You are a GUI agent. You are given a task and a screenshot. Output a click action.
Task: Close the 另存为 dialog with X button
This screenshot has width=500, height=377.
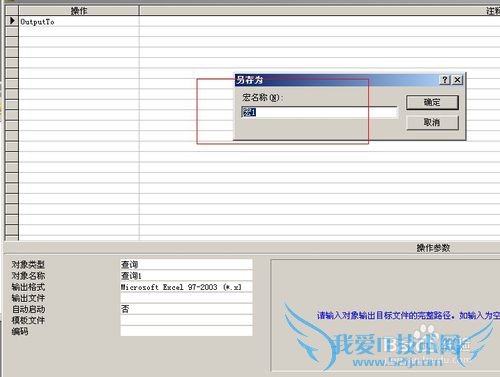(457, 80)
